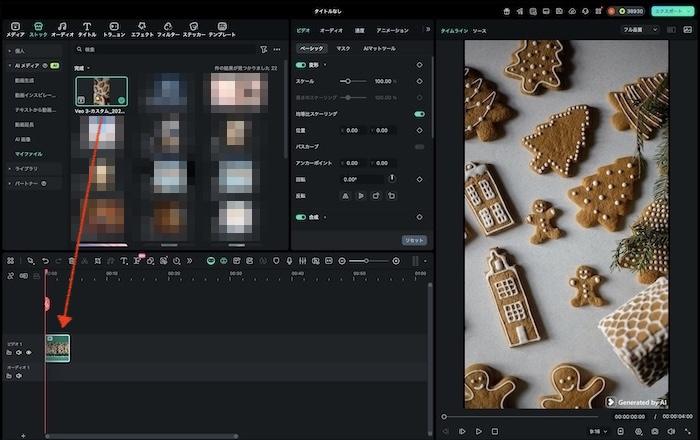Switch to the マスク tab
The image size is (700, 440).
coord(343,48)
